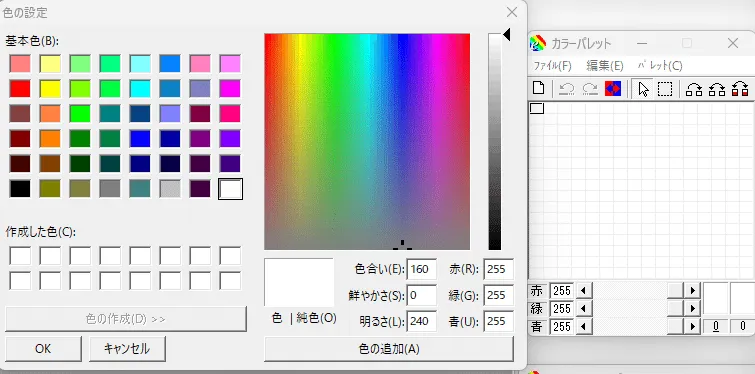Pick the black swatch in basic colors
This screenshot has height=374, width=755.
pos(20,189)
